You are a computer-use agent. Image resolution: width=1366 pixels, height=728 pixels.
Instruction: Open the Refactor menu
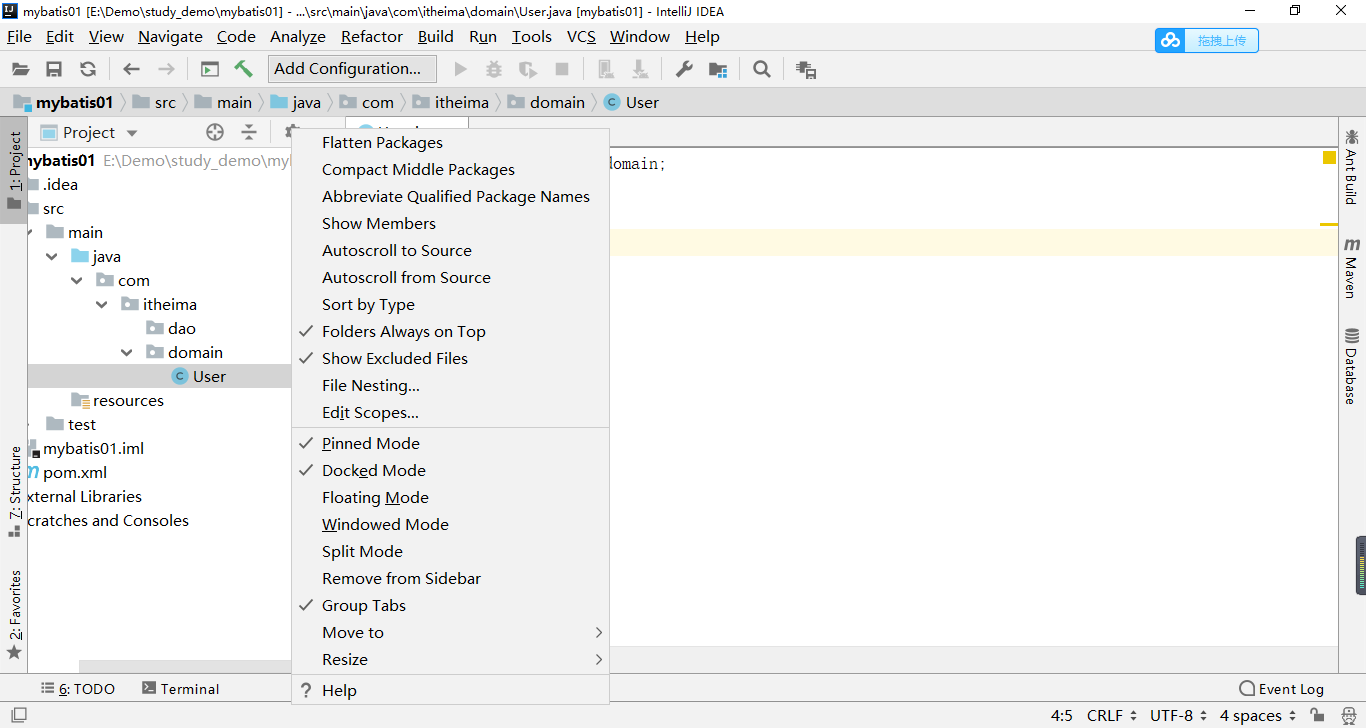372,36
